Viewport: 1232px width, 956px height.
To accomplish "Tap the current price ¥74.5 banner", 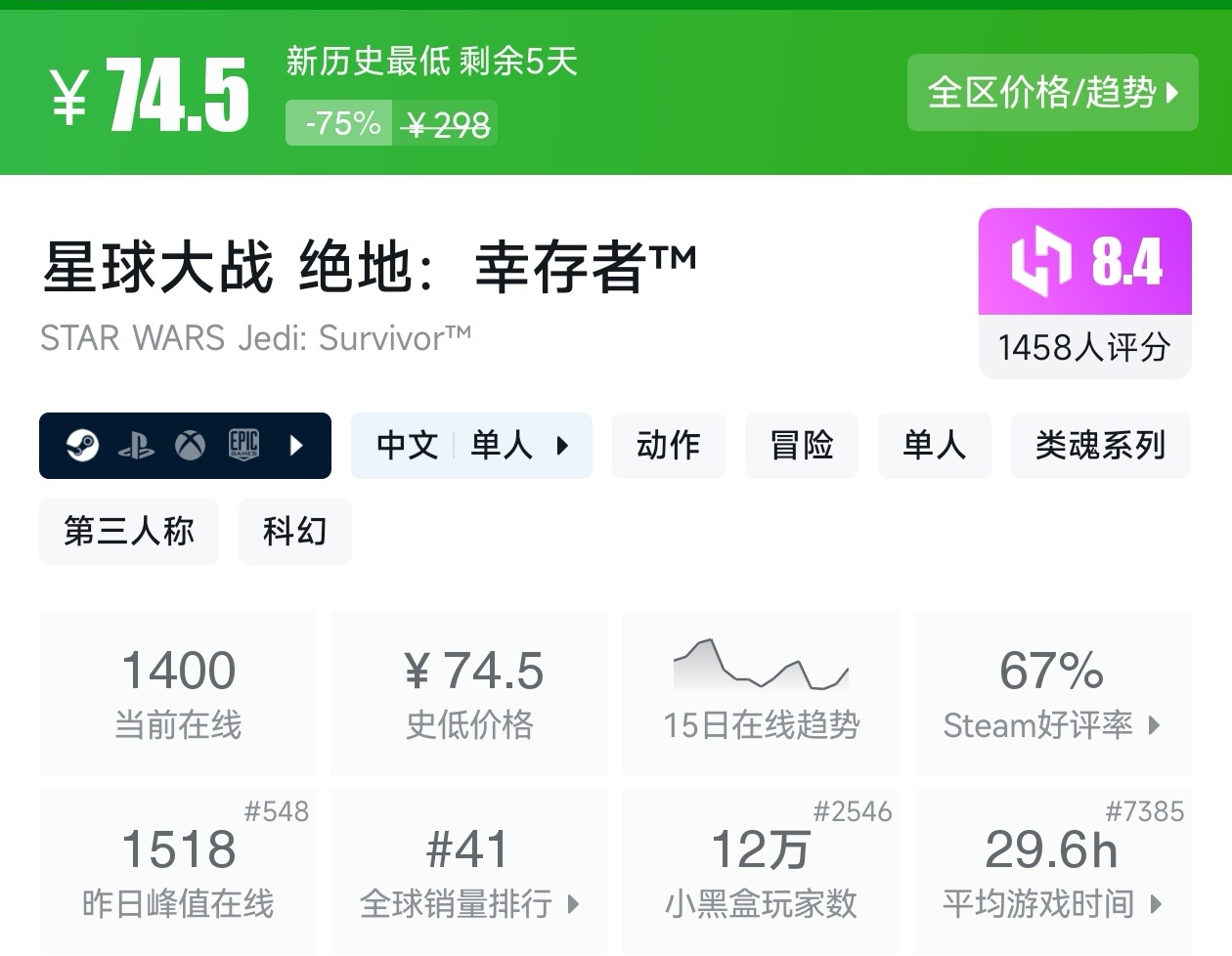I will coord(151,95).
